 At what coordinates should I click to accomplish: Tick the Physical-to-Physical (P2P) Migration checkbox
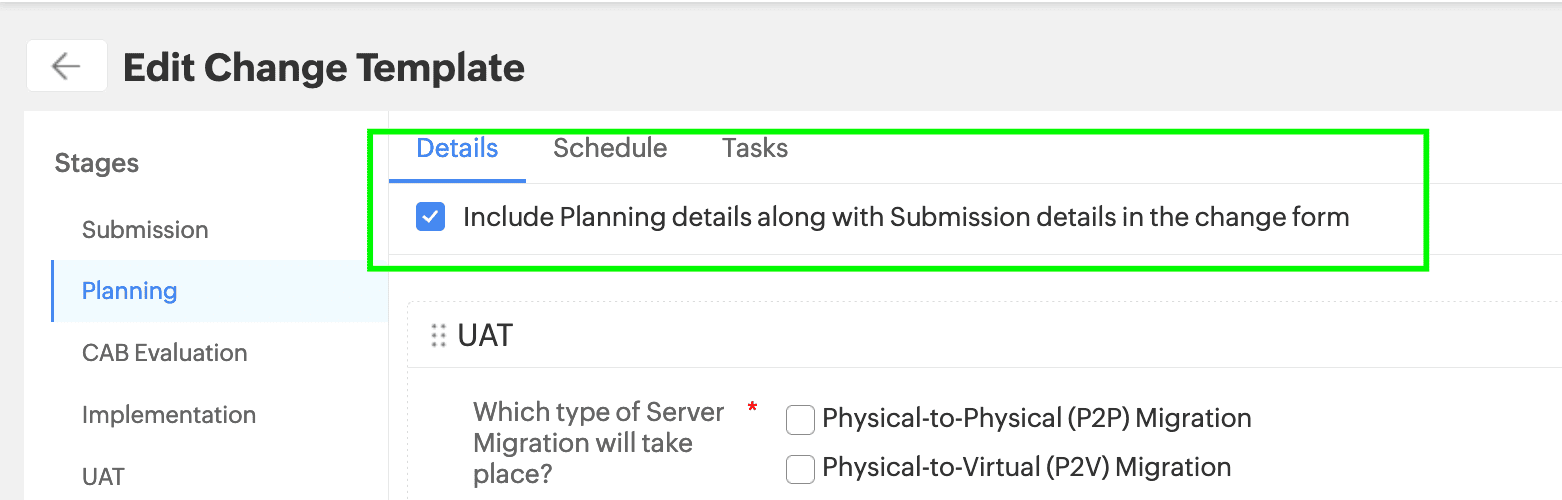click(x=800, y=419)
